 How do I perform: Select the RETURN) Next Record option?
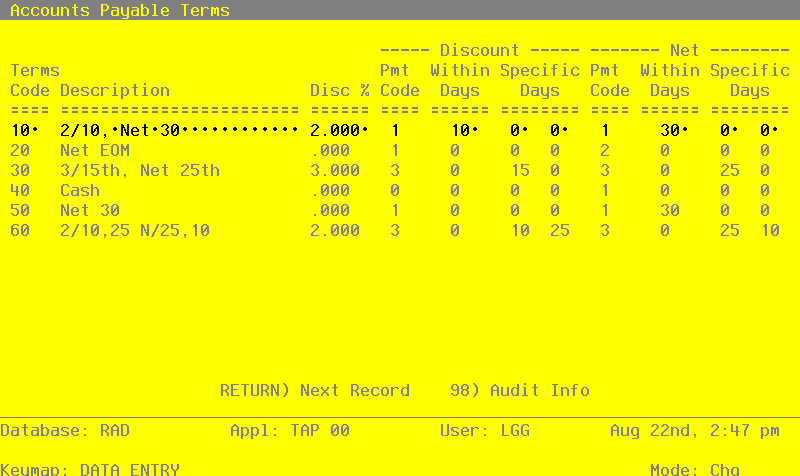coord(315,390)
